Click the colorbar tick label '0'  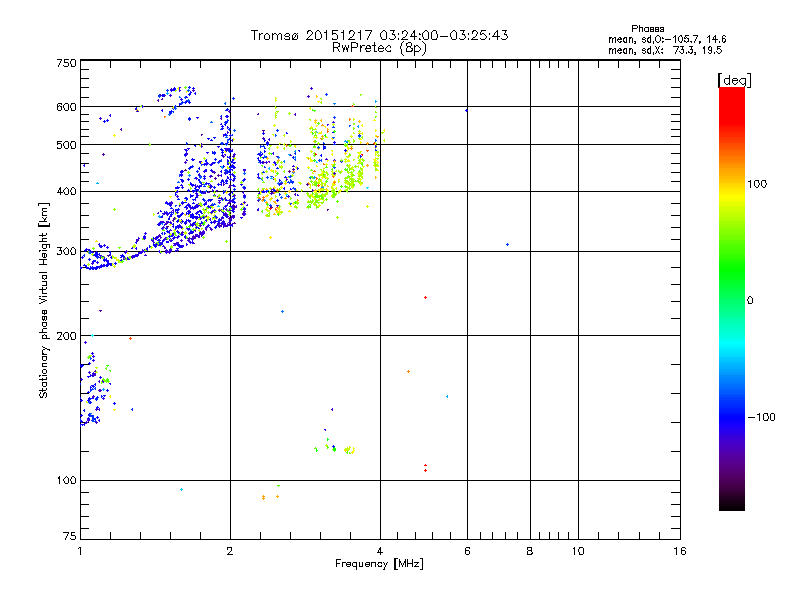pos(750,301)
